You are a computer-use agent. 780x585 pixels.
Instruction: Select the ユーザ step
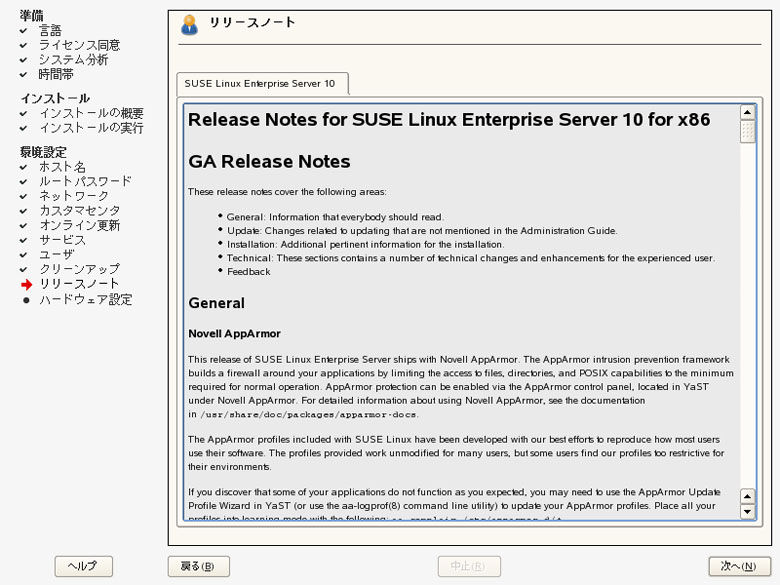tap(57, 255)
